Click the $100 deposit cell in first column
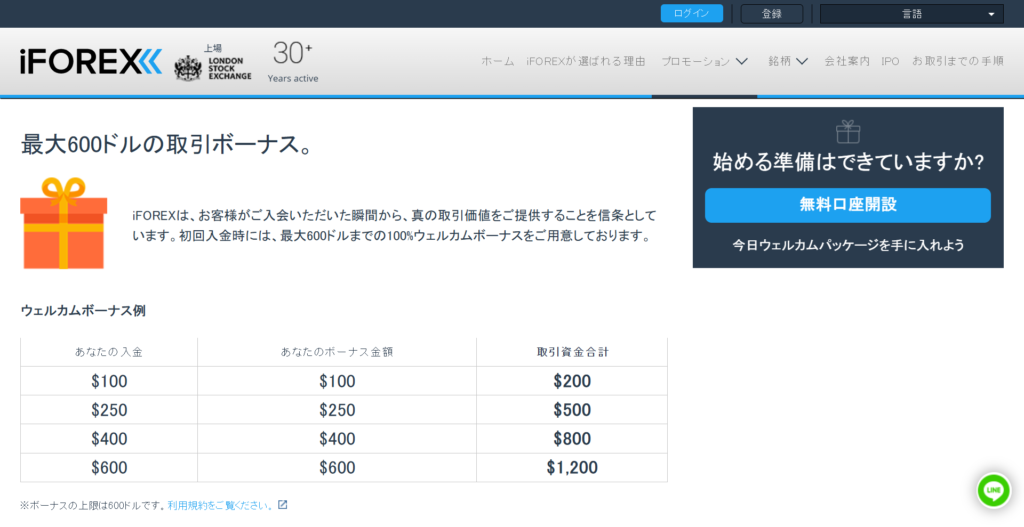 109,381
